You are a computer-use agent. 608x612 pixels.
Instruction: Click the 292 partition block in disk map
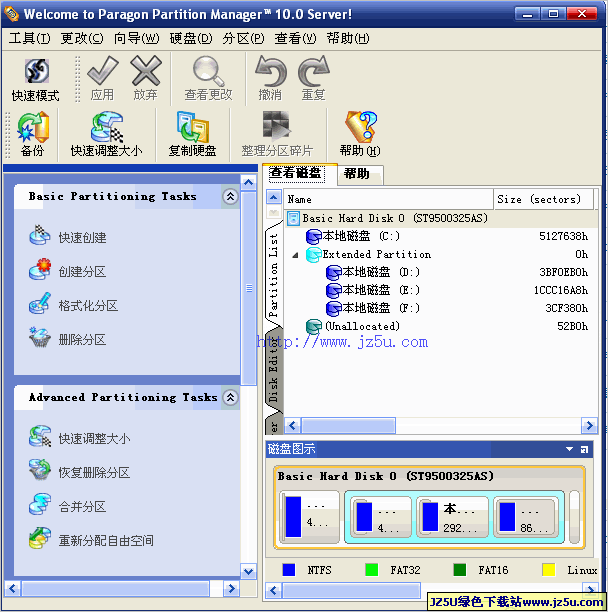pyautogui.click(x=452, y=517)
